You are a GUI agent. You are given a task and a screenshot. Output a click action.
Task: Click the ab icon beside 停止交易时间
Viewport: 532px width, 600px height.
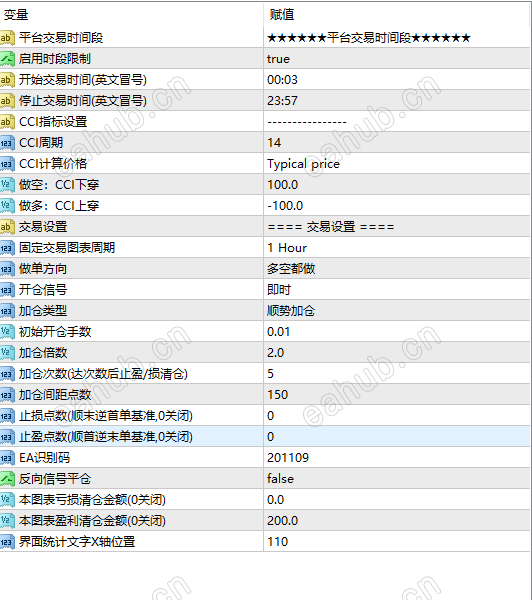tap(7, 101)
